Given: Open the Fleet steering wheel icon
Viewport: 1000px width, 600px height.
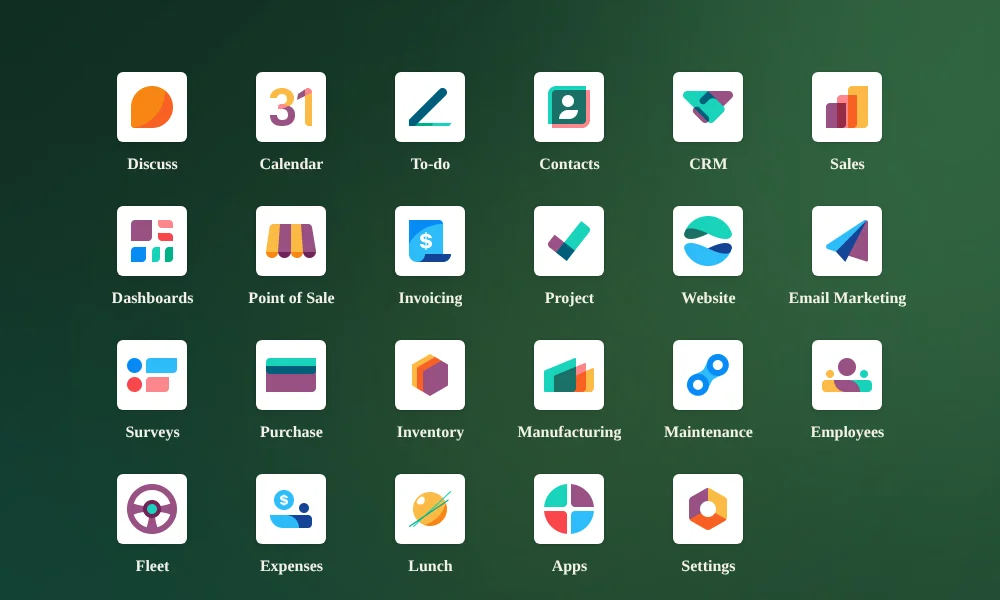Looking at the screenshot, I should pyautogui.click(x=152, y=509).
